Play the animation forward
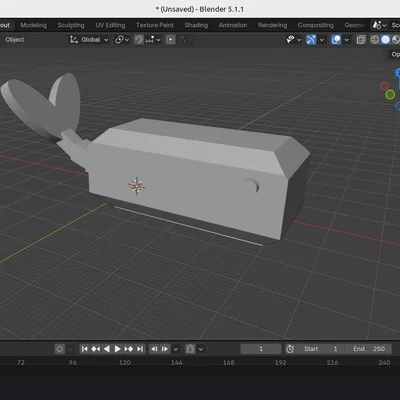This screenshot has width=400, height=400. pos(117,349)
